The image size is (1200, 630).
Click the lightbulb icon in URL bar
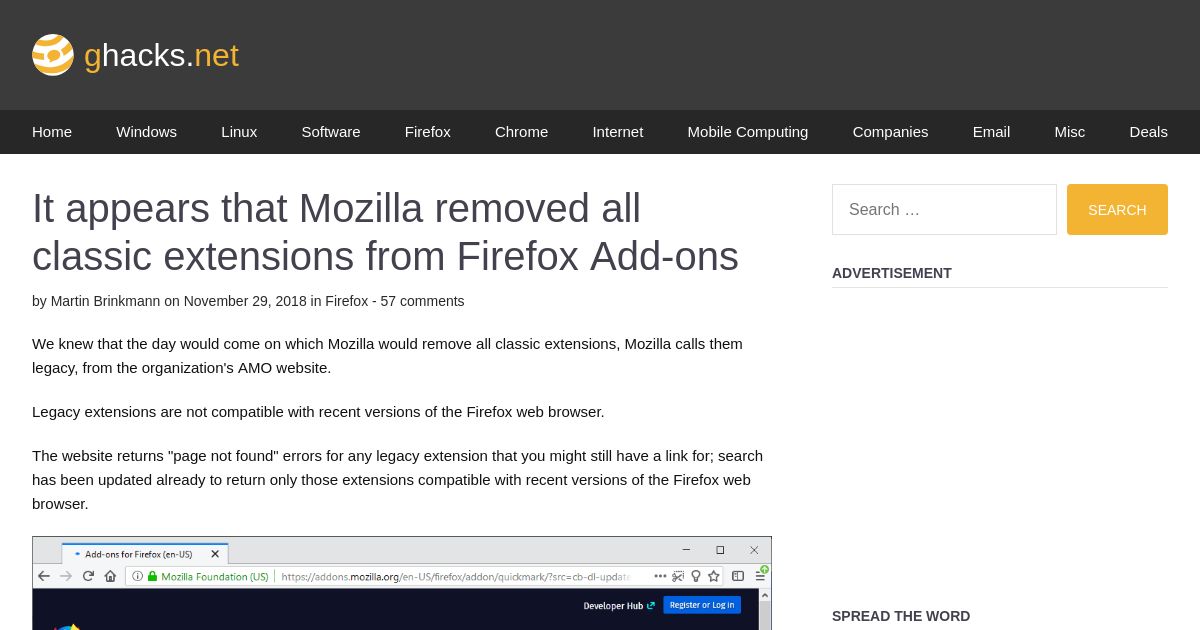pyautogui.click(x=696, y=576)
